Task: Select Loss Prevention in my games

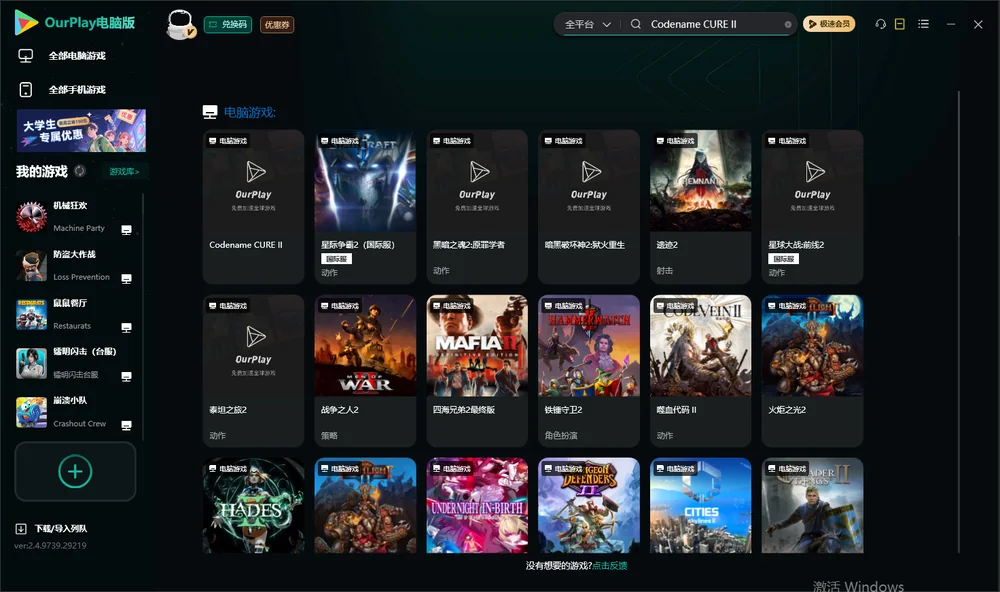Action: (x=75, y=265)
